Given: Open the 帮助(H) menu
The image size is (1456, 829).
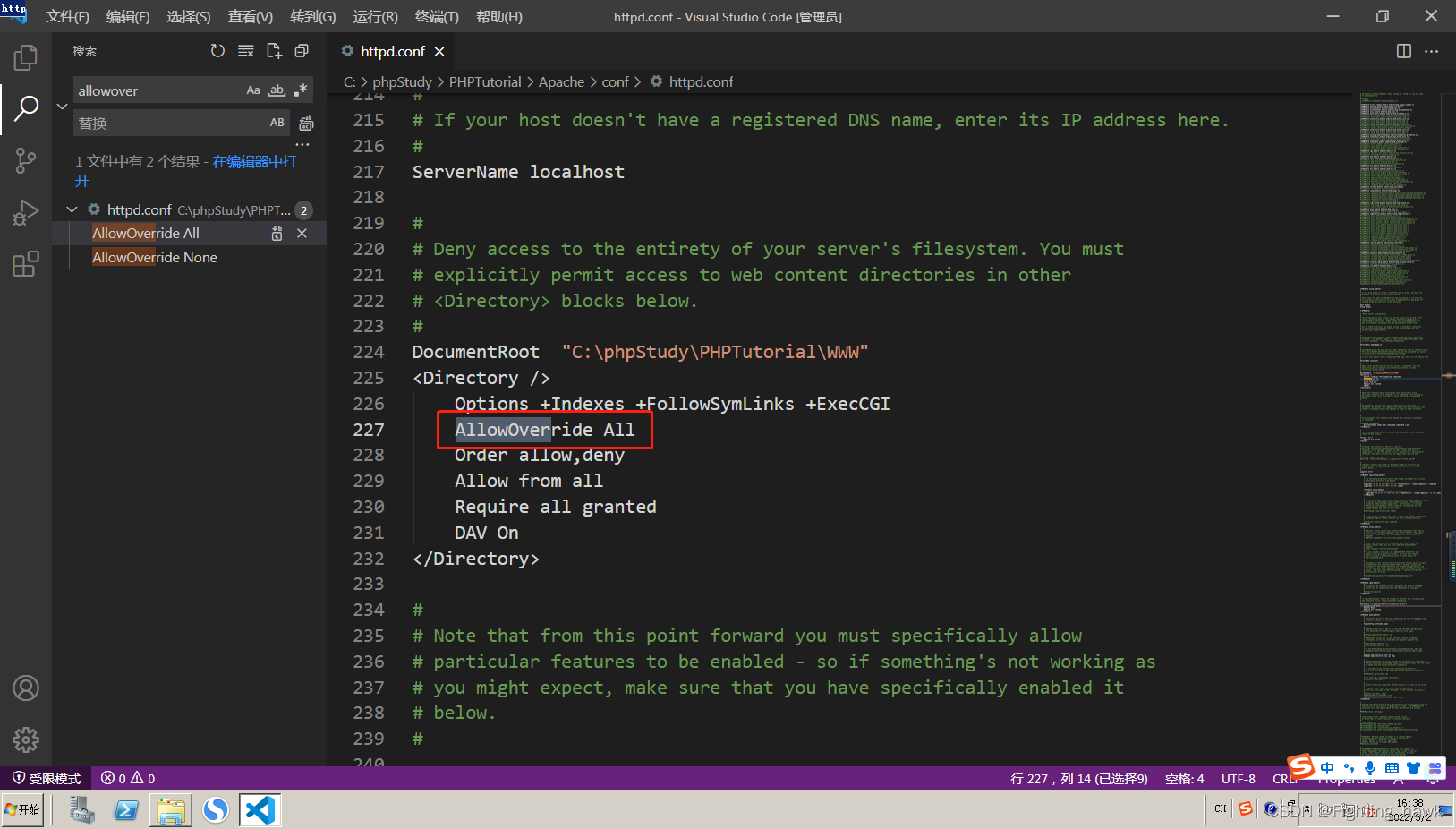Looking at the screenshot, I should coord(499,17).
